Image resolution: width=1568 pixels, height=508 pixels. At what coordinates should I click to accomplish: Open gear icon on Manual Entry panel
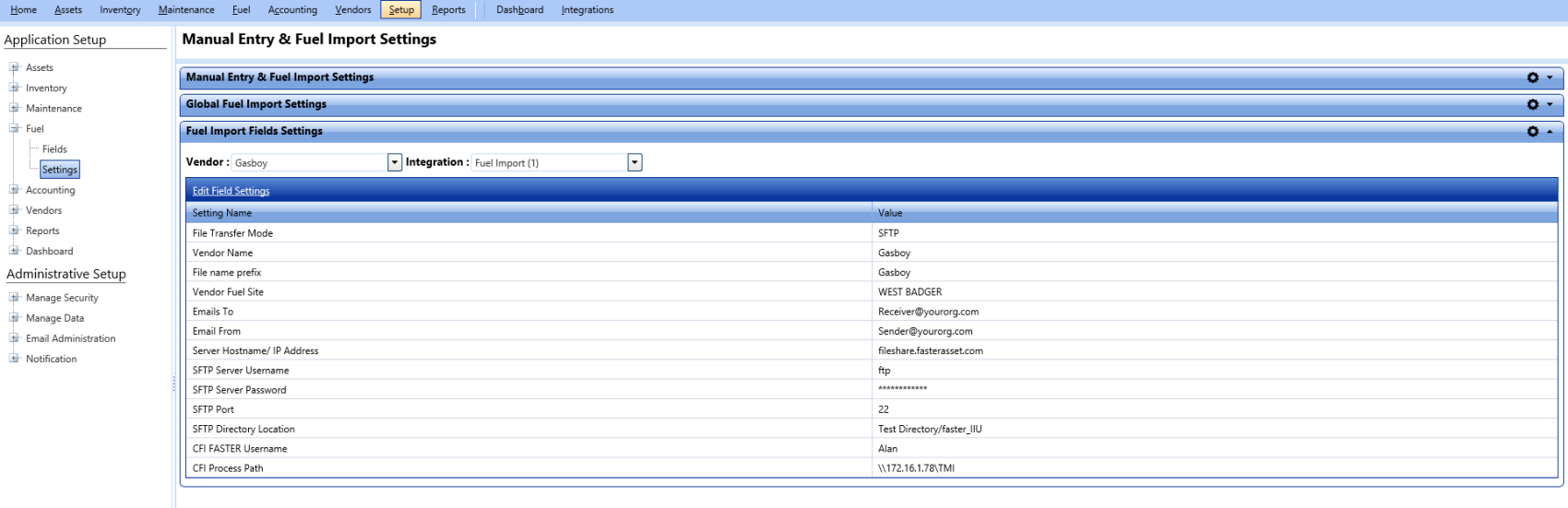(1532, 77)
